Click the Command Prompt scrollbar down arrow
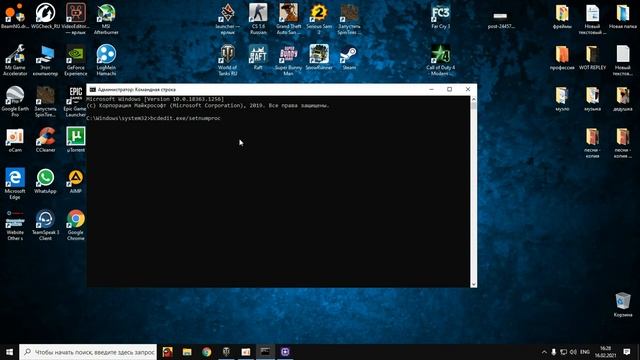The width and height of the screenshot is (640, 360). pyautogui.click(x=473, y=284)
